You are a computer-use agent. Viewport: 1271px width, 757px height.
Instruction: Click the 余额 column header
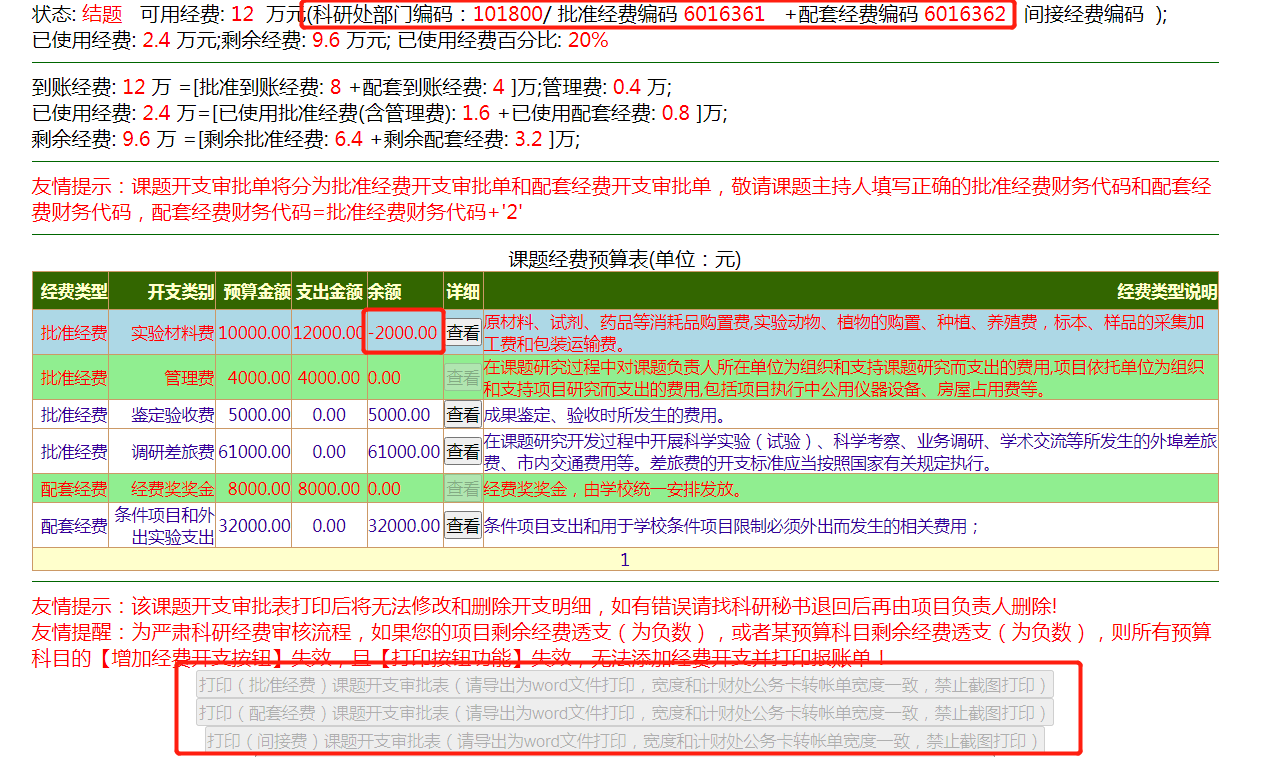[x=385, y=292]
